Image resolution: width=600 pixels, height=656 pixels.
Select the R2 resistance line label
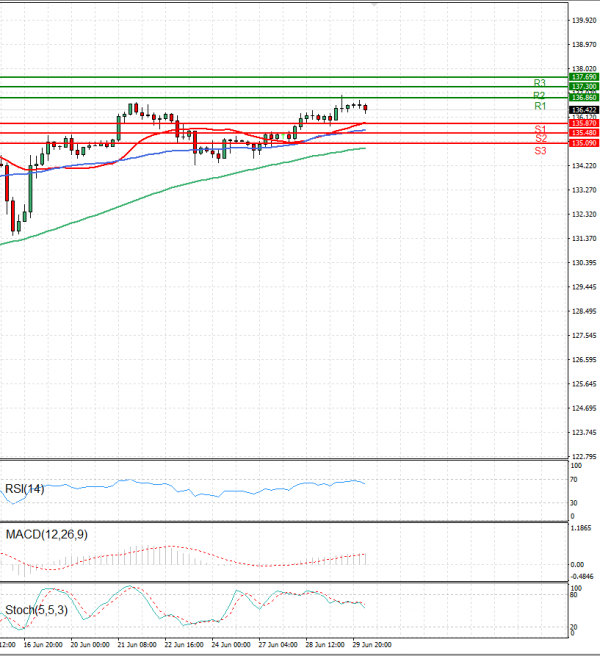(539, 95)
